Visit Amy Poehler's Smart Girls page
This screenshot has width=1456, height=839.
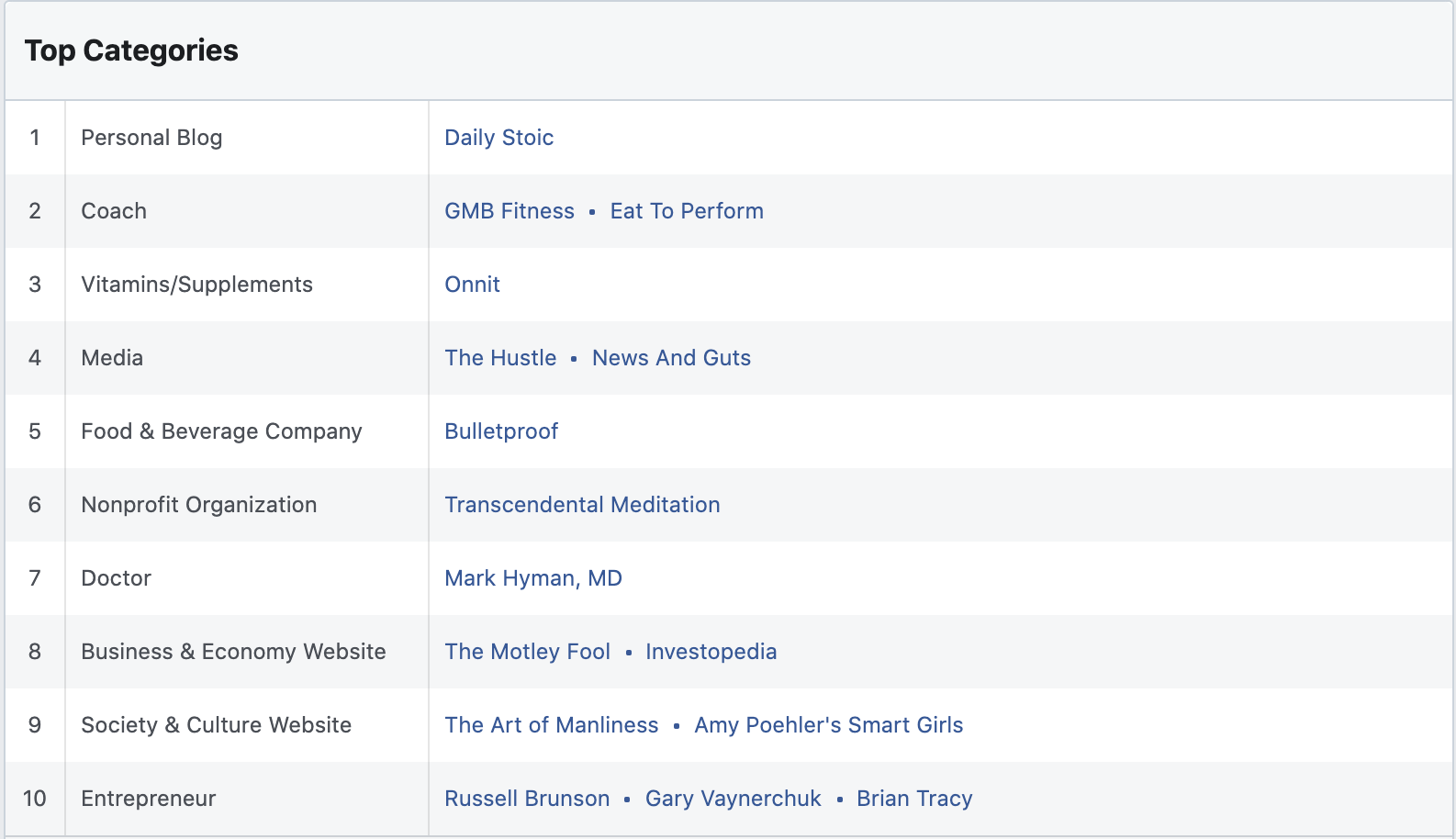[828, 725]
